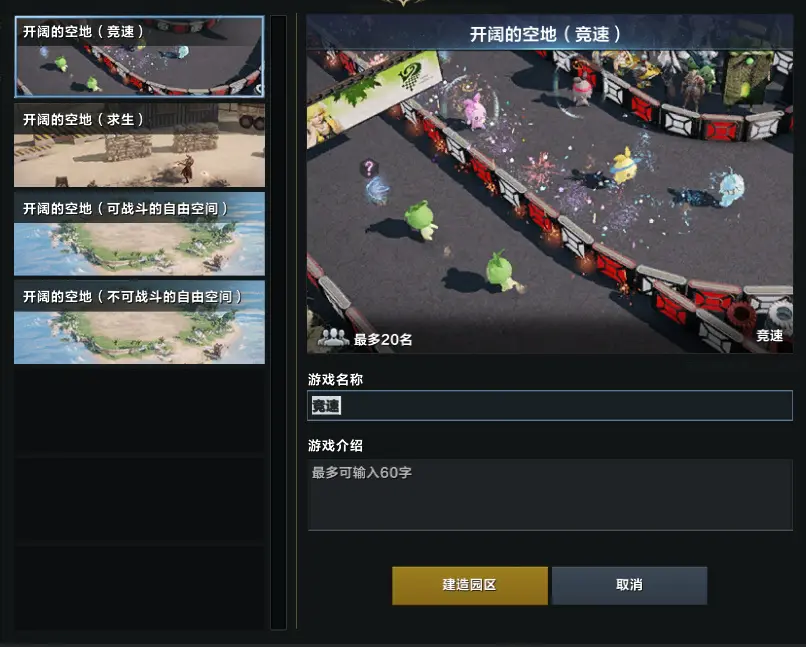Choose 开阔的空地（不可战斗的自由空间）map
Screen dimensions: 806x647
click(x=139, y=322)
